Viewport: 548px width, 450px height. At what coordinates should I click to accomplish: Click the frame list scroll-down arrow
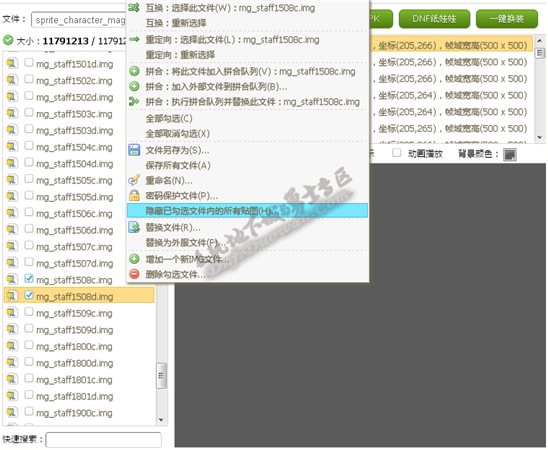(x=540, y=137)
